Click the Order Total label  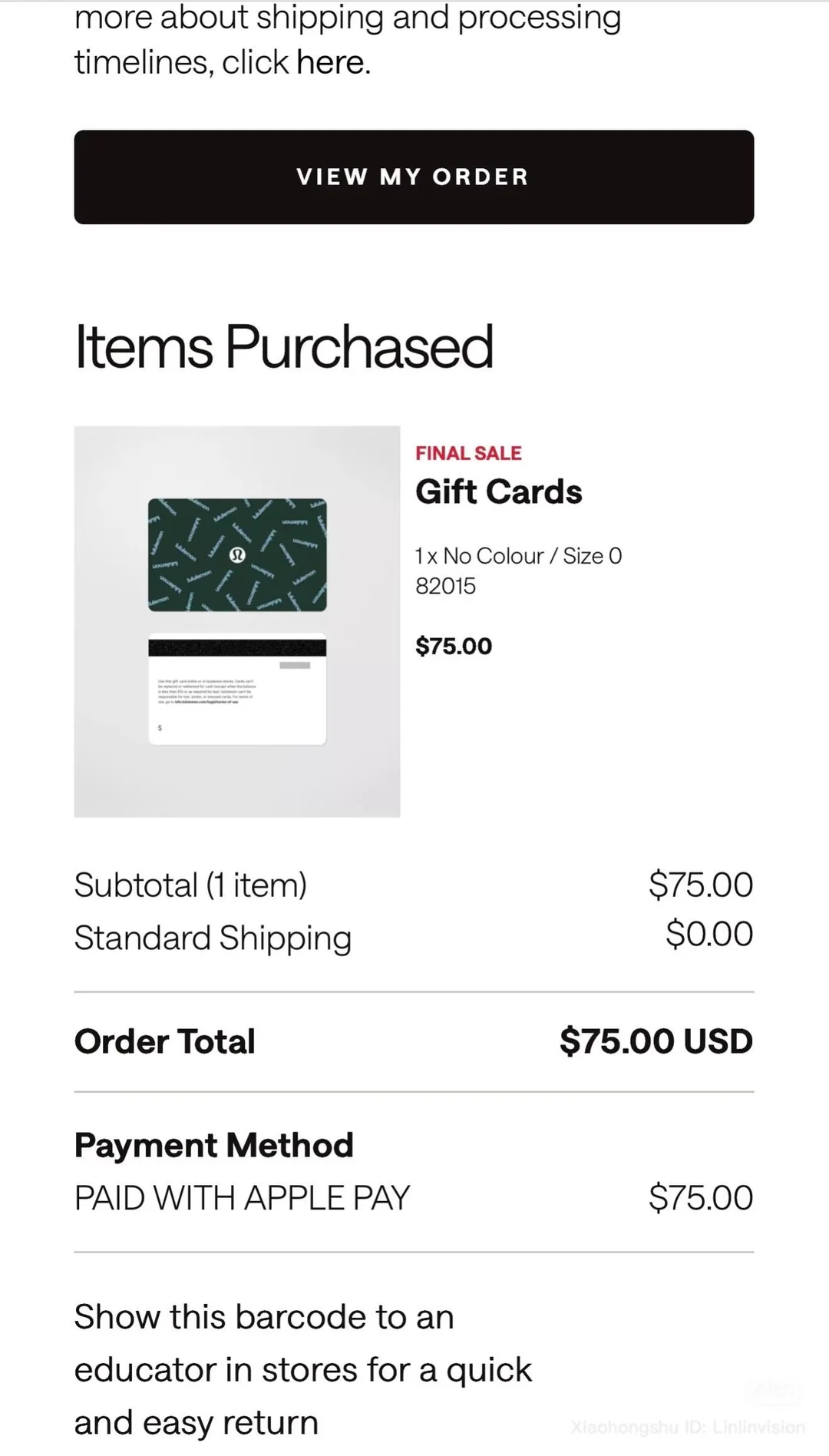tap(164, 1041)
